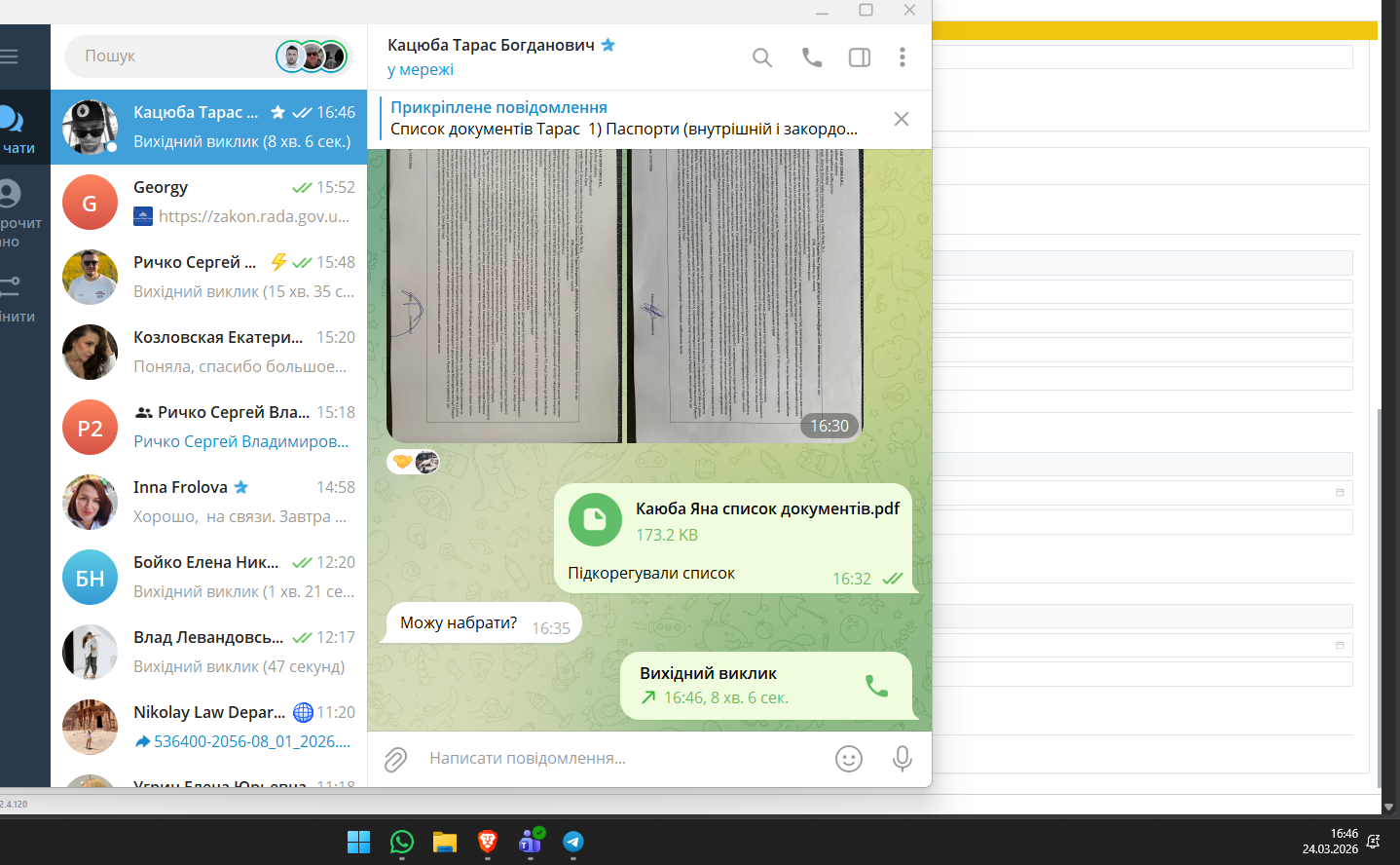Launch Brave browser from the taskbar
This screenshot has width=1400, height=865.
pos(488,842)
